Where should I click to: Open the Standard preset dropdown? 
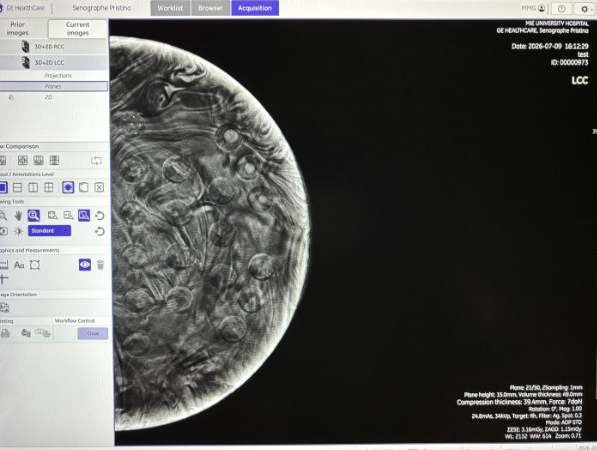pos(49,231)
